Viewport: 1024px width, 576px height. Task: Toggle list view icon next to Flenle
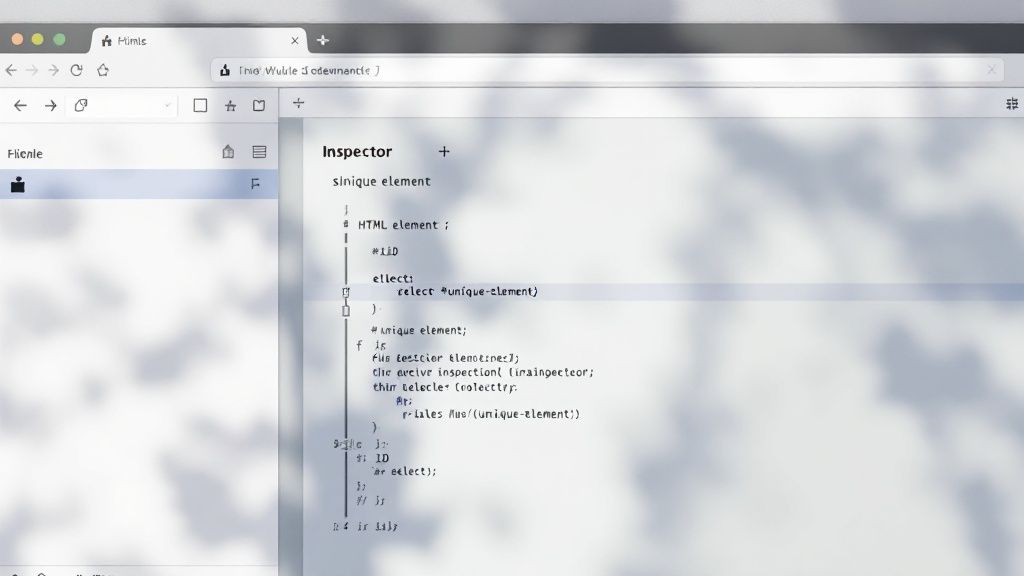point(259,152)
